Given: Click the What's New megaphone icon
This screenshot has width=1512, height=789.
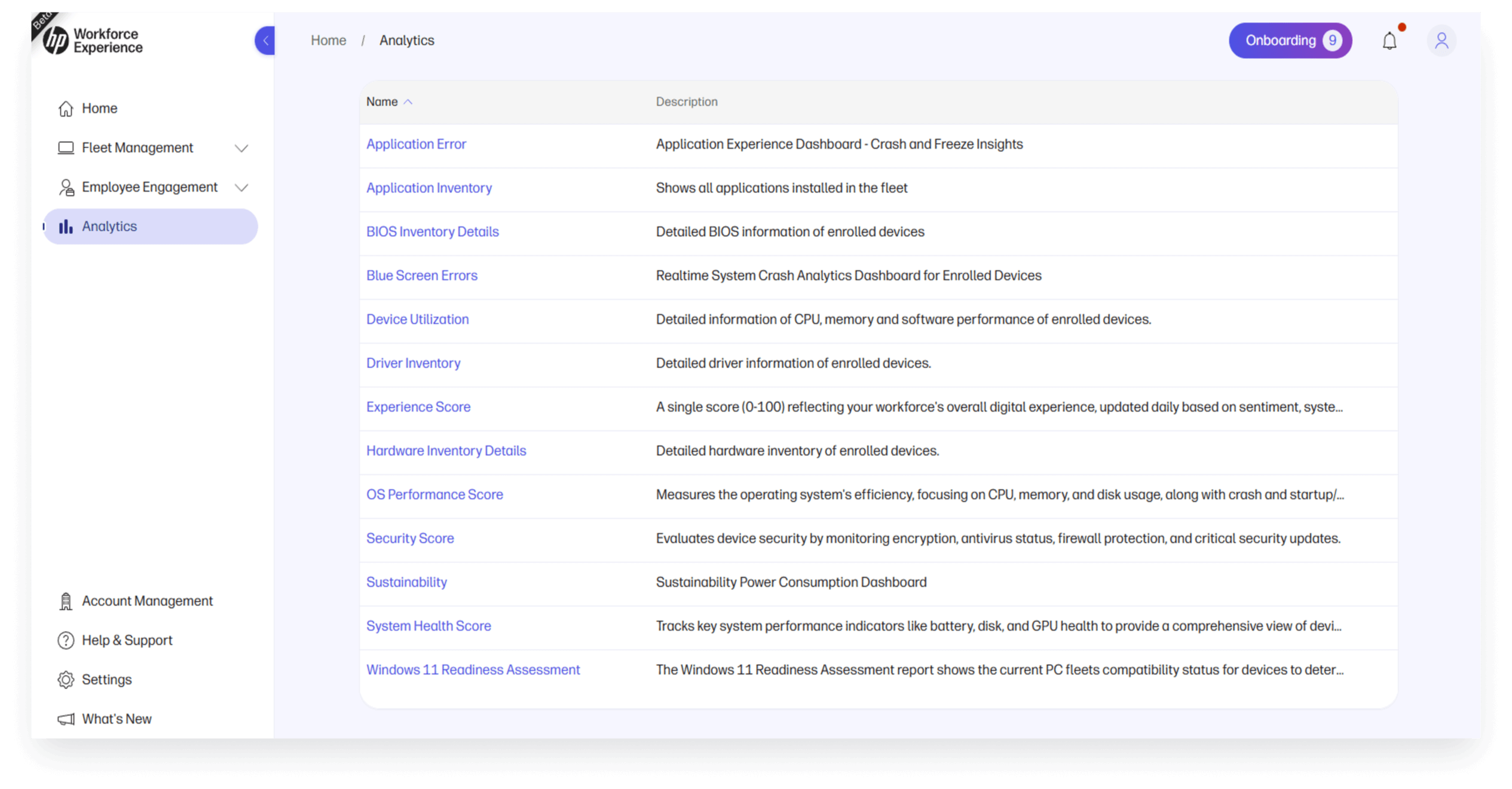Looking at the screenshot, I should pyautogui.click(x=66, y=719).
